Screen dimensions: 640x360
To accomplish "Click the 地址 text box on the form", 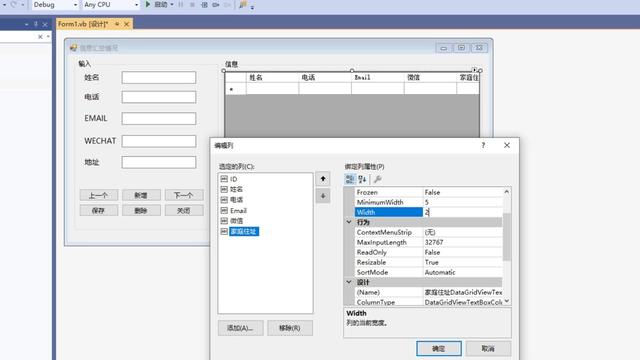I will pos(159,162).
